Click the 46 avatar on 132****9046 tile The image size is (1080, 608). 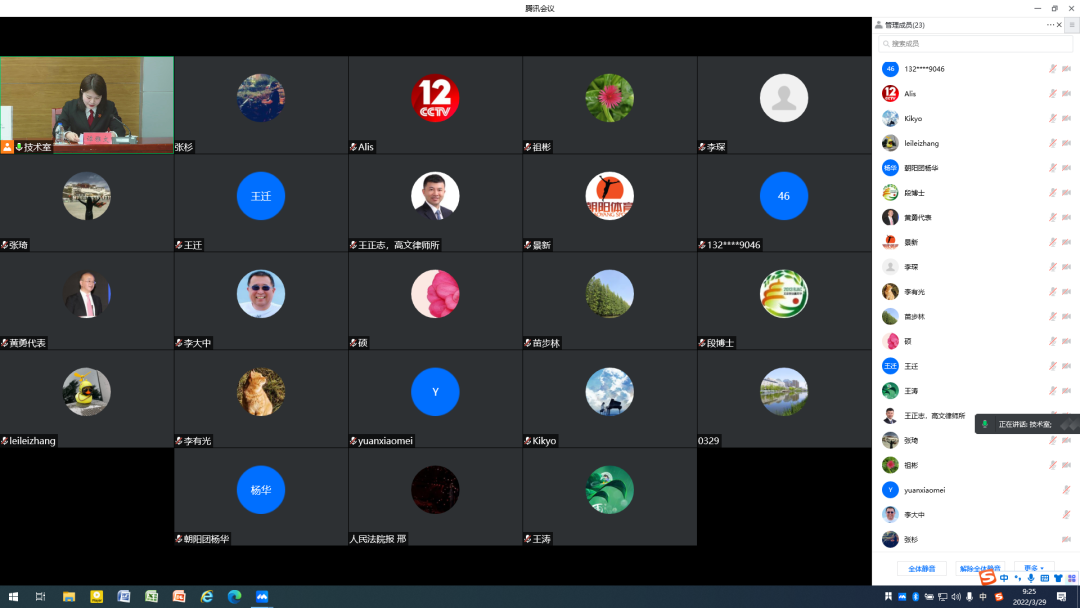[784, 196]
